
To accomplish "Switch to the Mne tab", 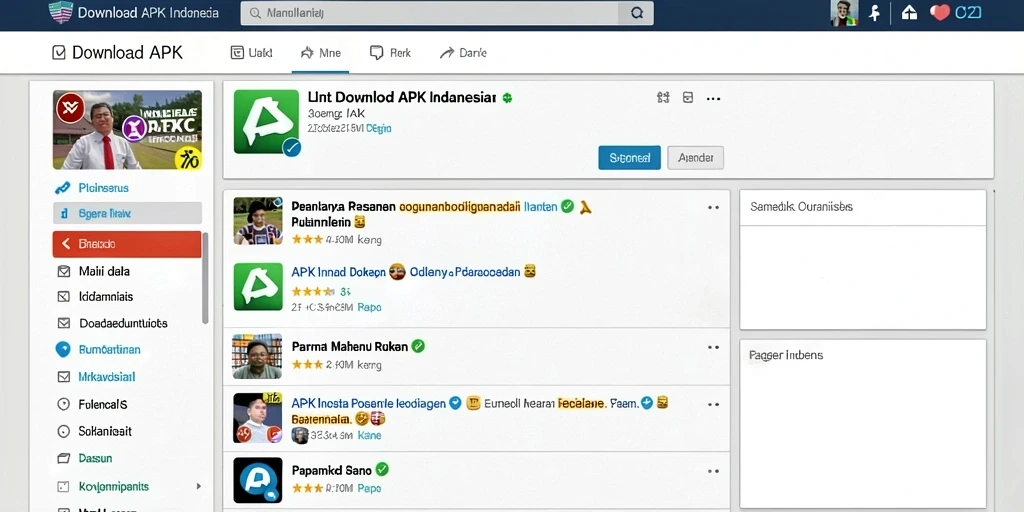I will pyautogui.click(x=321, y=53).
